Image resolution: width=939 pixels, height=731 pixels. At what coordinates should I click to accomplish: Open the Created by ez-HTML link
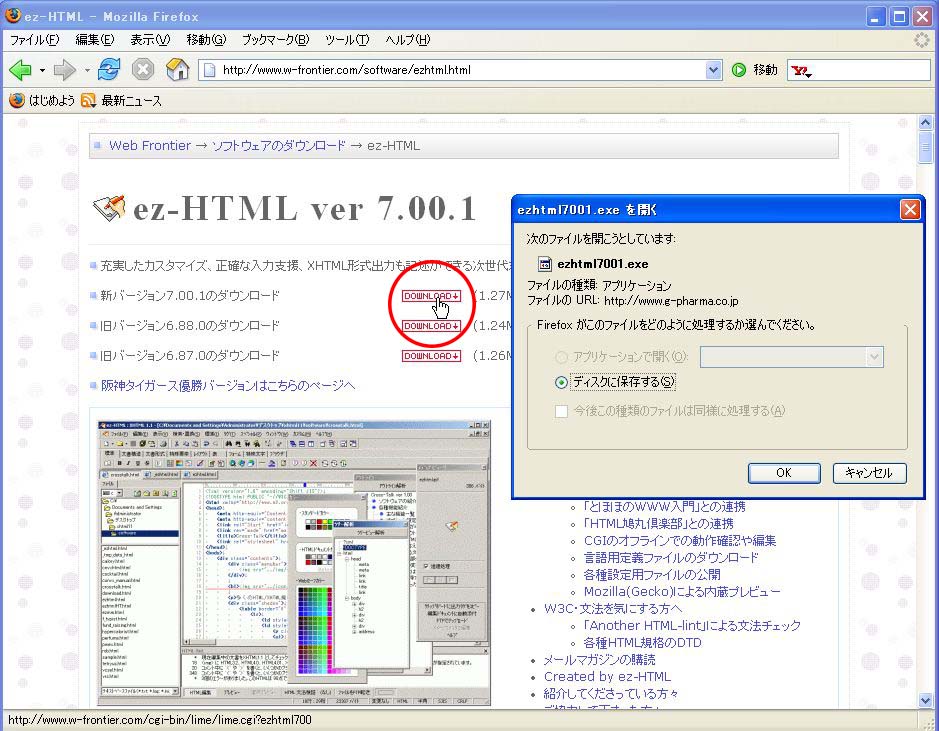point(607,677)
